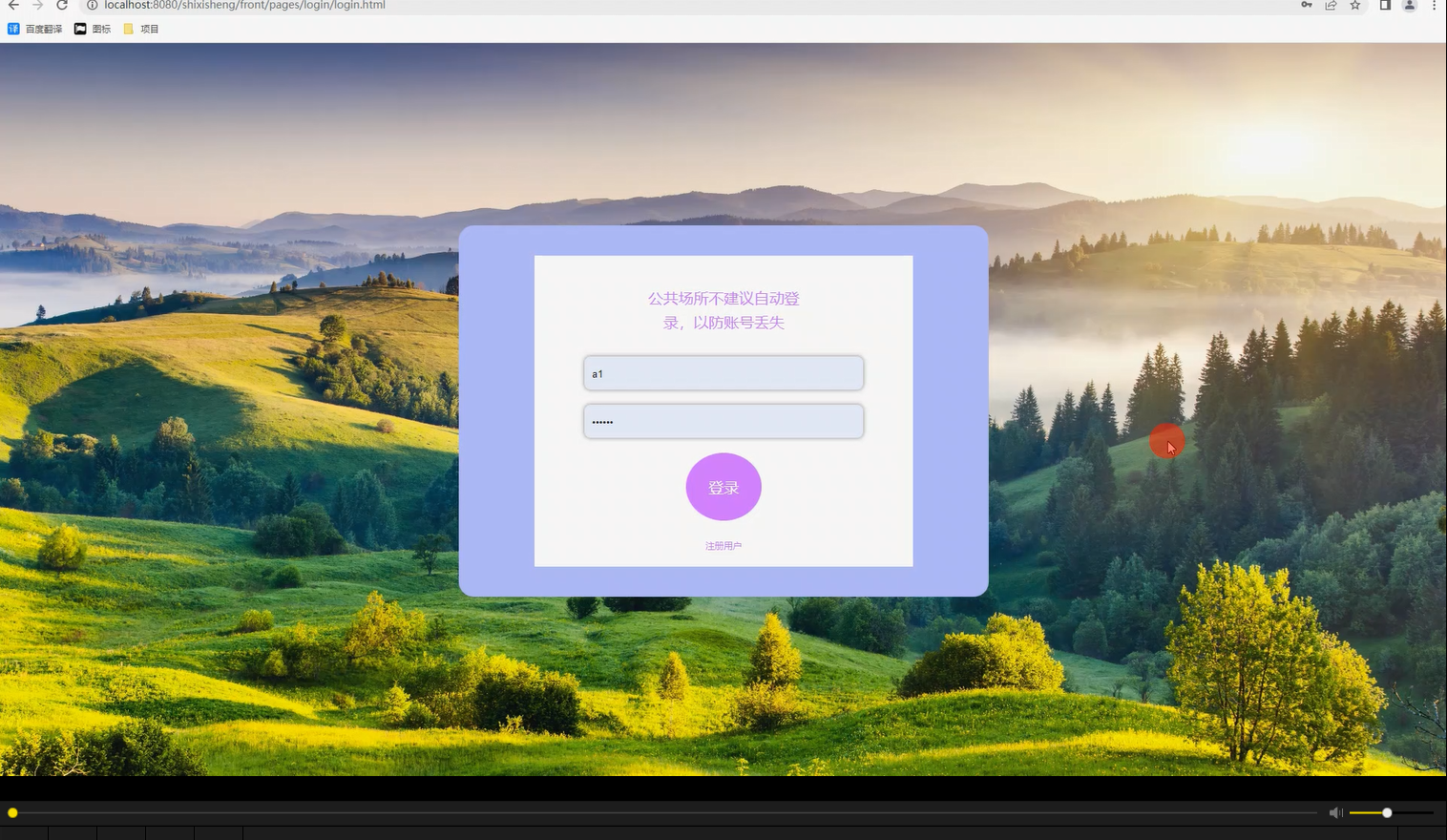Open the browser three-dot menu

click(x=1434, y=5)
